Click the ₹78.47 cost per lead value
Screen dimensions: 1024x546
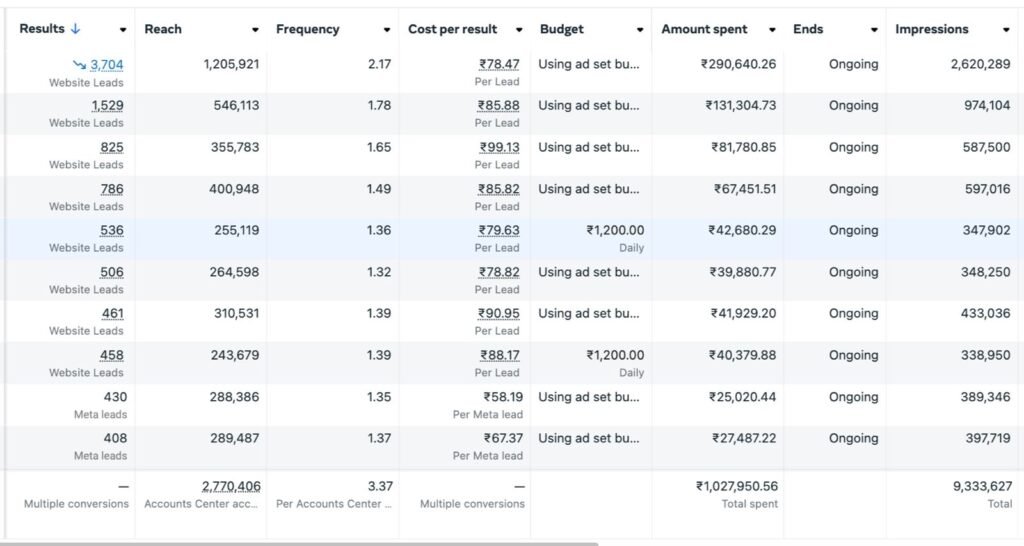pos(499,65)
